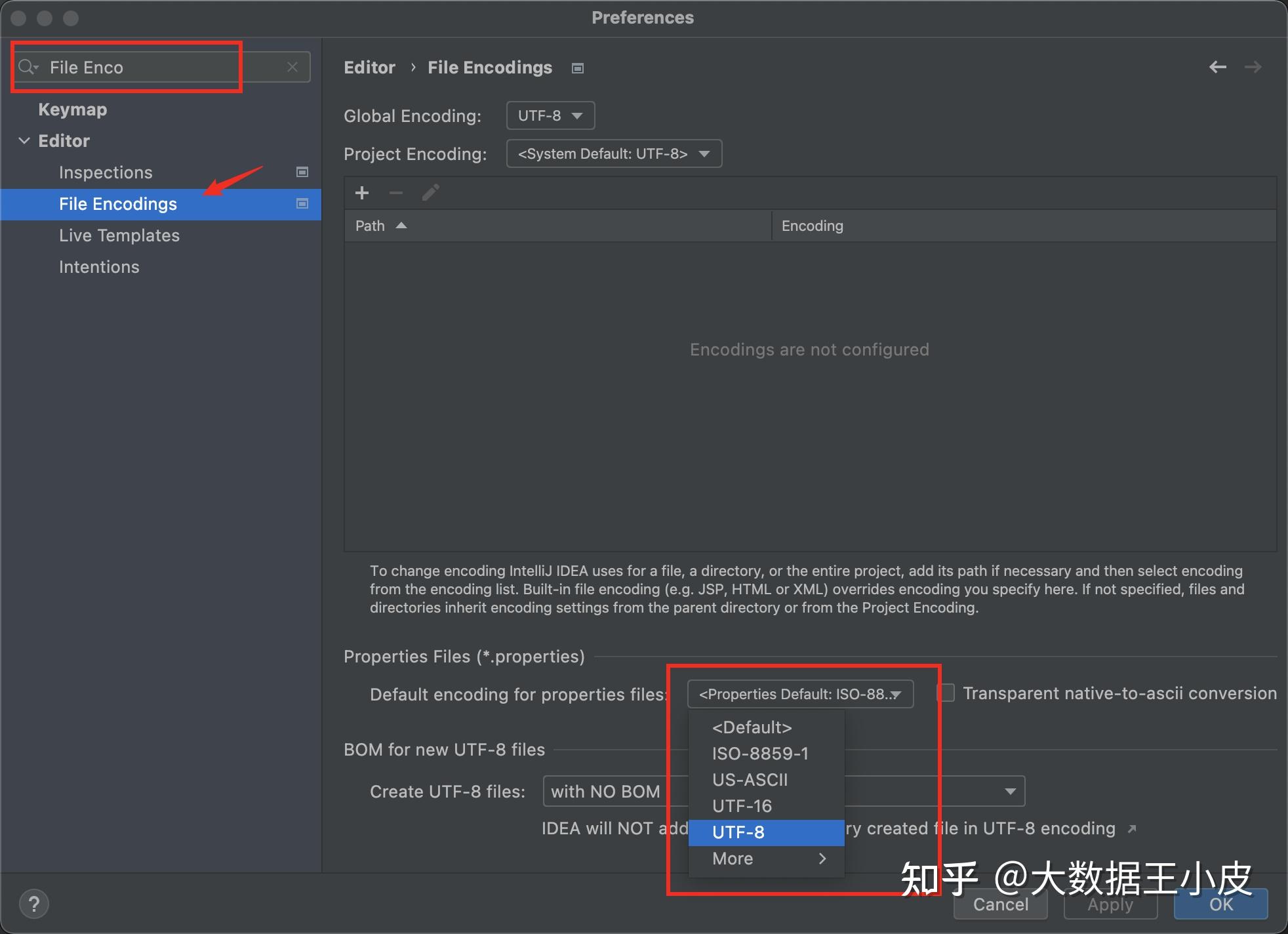This screenshot has height=934, width=1288.
Task: Click the pencil edit encoding icon
Action: 430,192
